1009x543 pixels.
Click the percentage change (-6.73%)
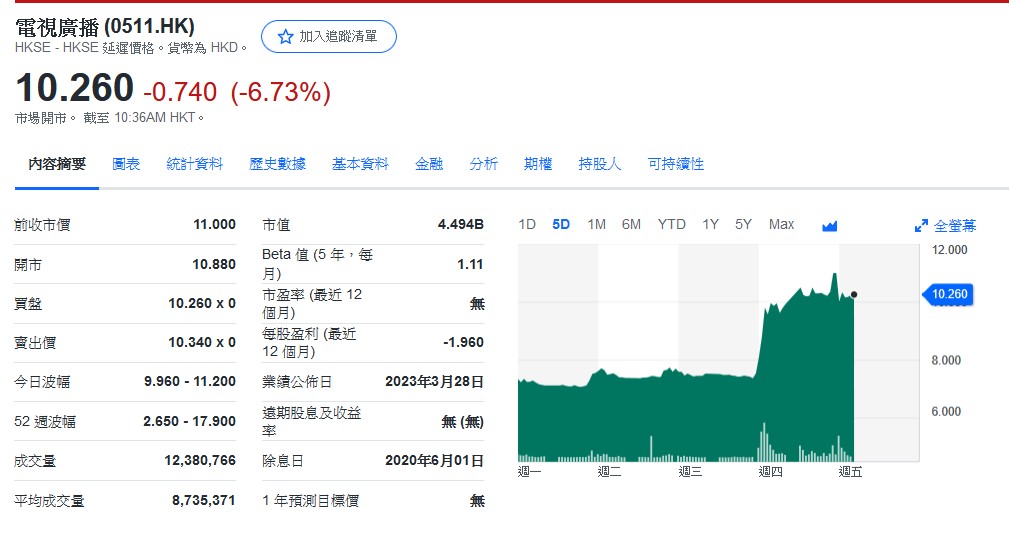(281, 92)
